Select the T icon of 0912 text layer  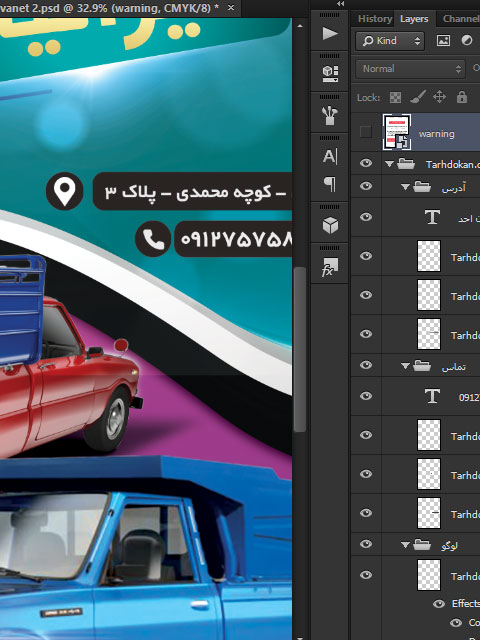(x=432, y=396)
